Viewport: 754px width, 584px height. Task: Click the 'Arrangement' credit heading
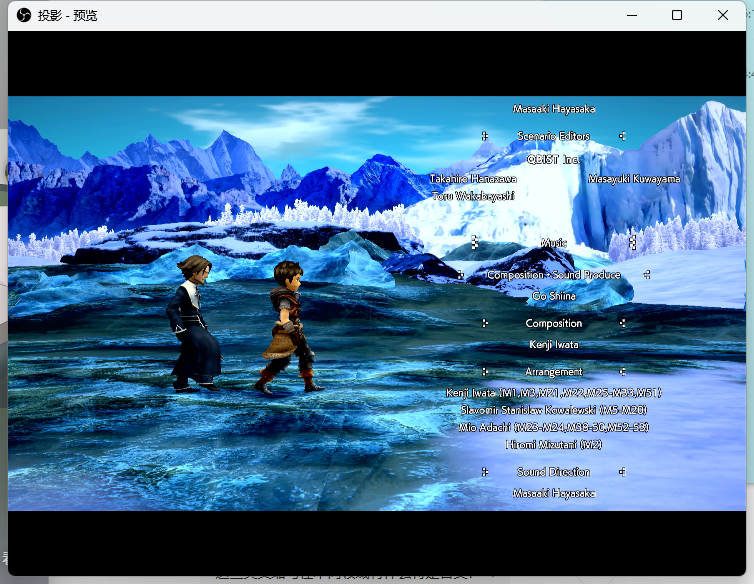(553, 372)
